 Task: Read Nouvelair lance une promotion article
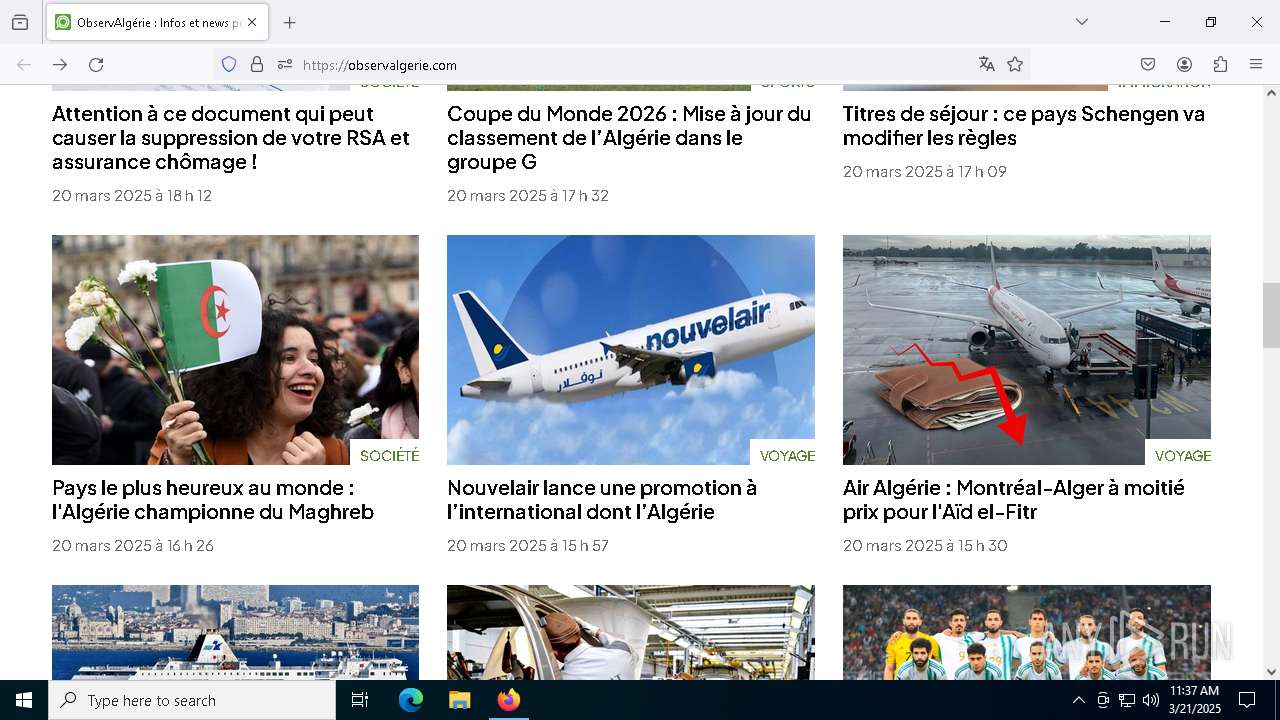602,500
